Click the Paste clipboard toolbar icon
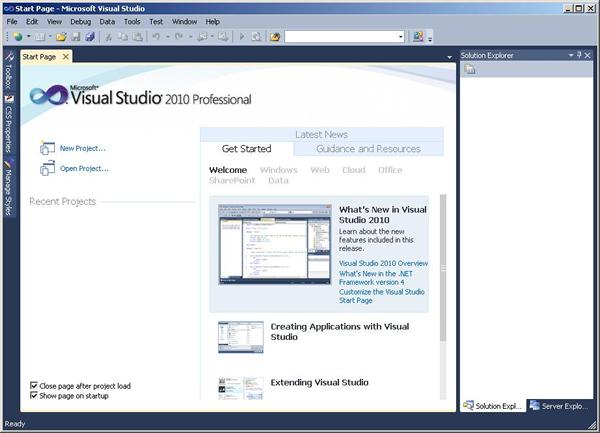The width and height of the screenshot is (600, 433). [137, 37]
